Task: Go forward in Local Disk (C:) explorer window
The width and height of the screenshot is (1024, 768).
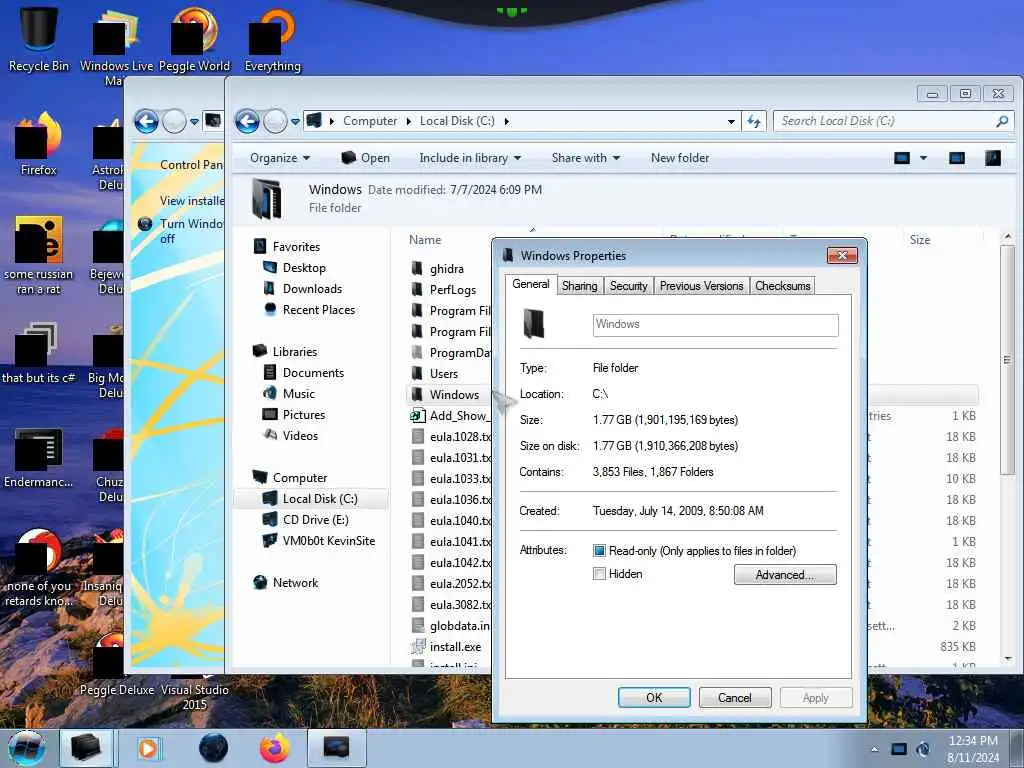Action: point(275,121)
